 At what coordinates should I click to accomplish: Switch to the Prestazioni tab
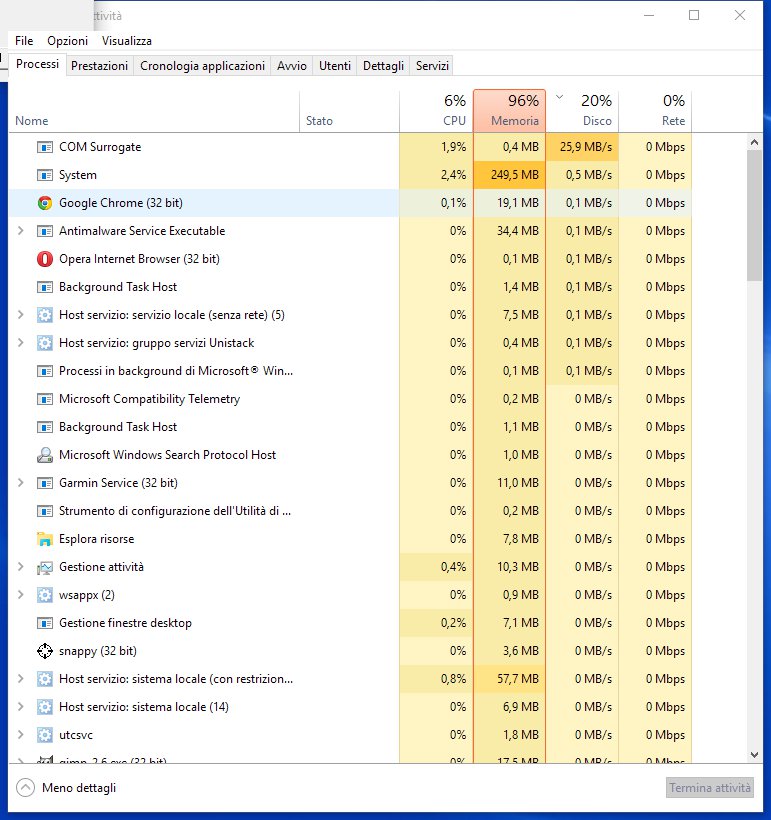tap(99, 66)
